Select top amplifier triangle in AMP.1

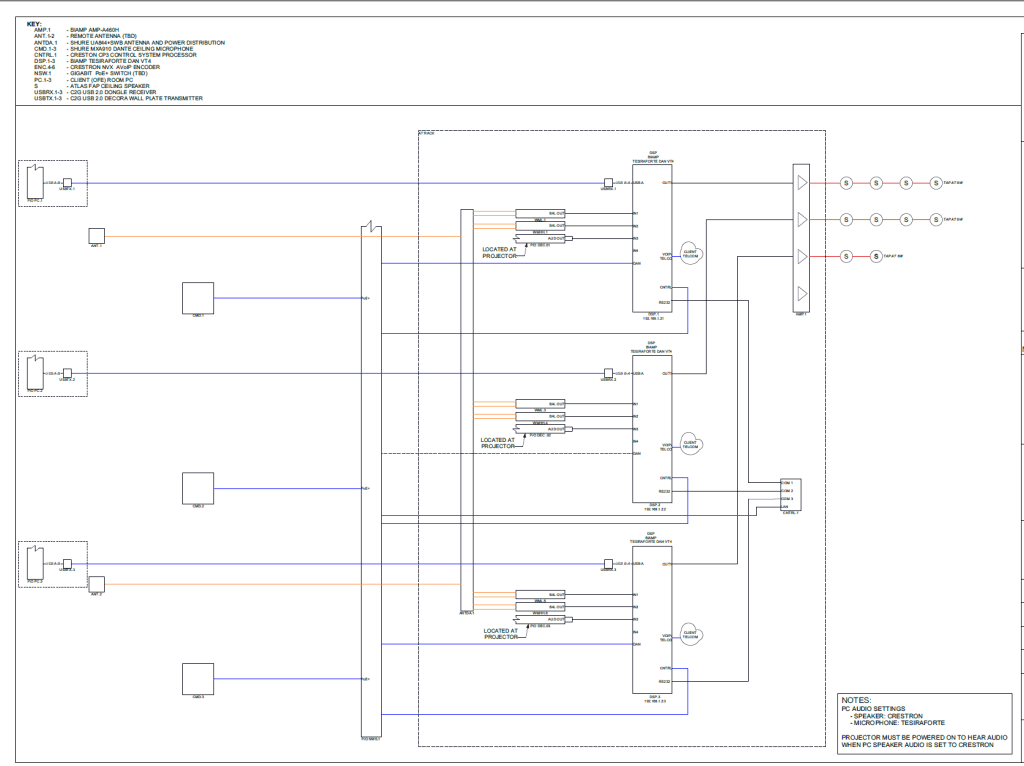[x=802, y=183]
